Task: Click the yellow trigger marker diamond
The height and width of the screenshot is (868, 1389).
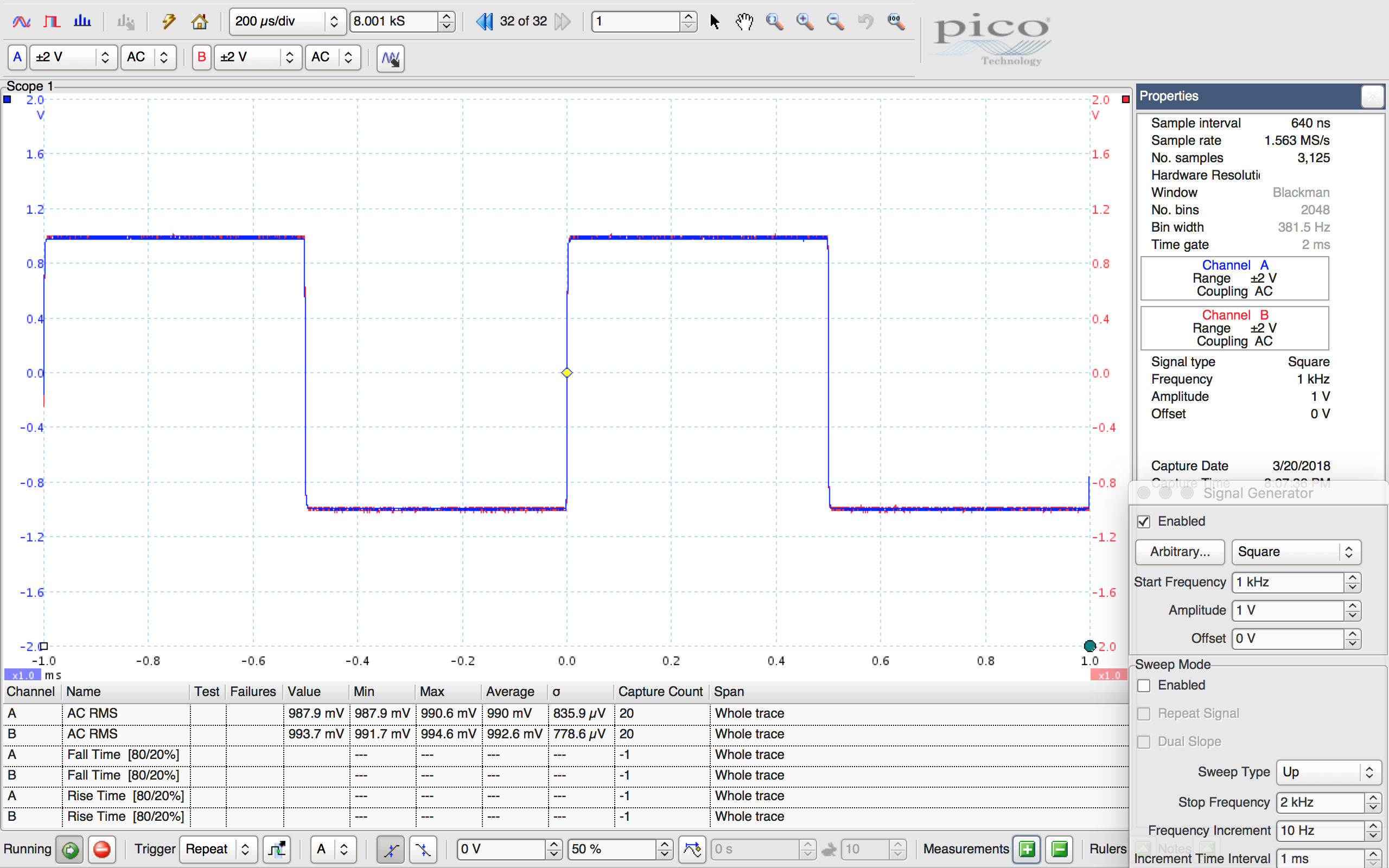Action: coord(566,373)
